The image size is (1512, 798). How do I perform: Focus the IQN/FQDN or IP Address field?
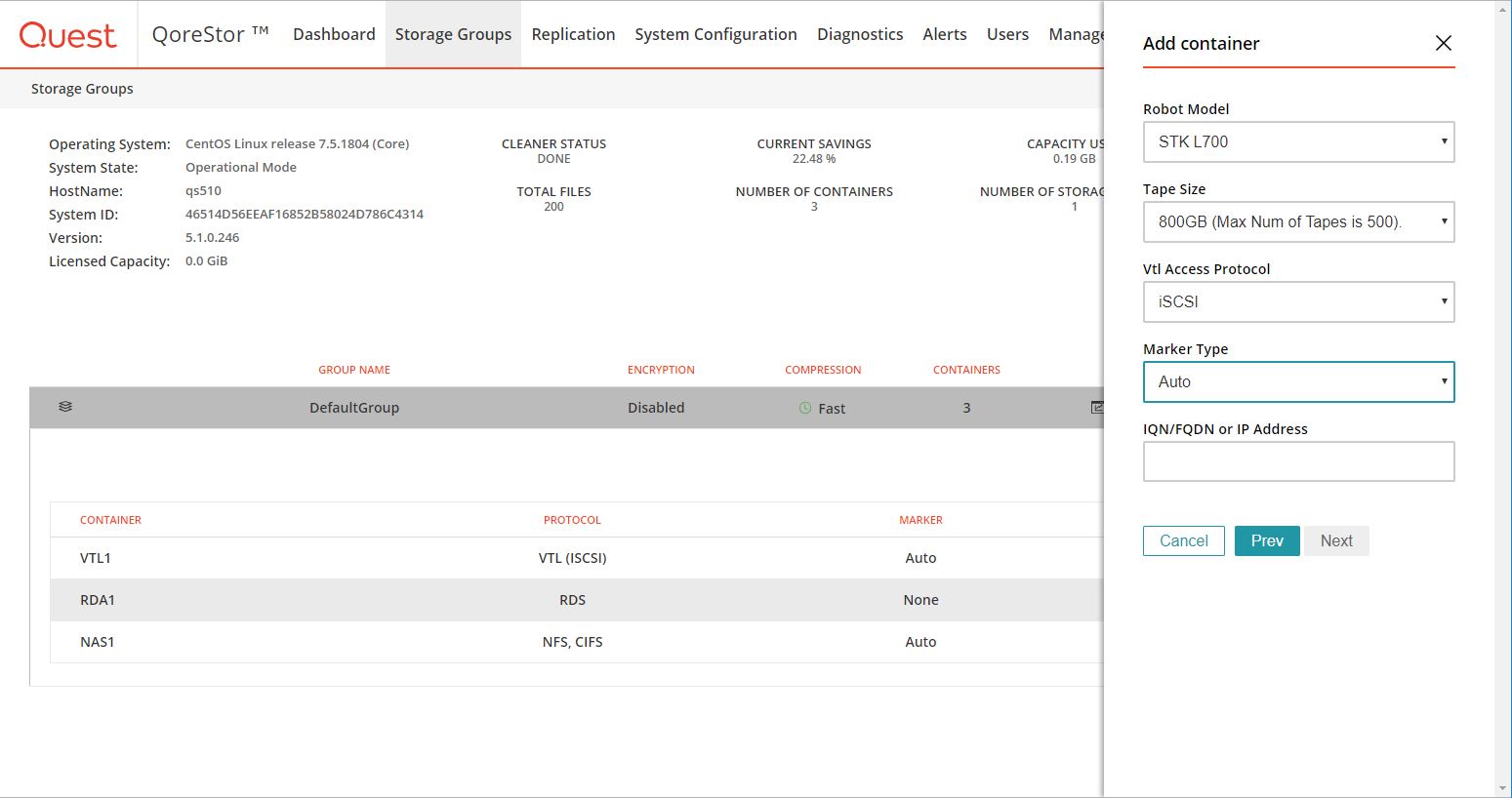(x=1298, y=461)
